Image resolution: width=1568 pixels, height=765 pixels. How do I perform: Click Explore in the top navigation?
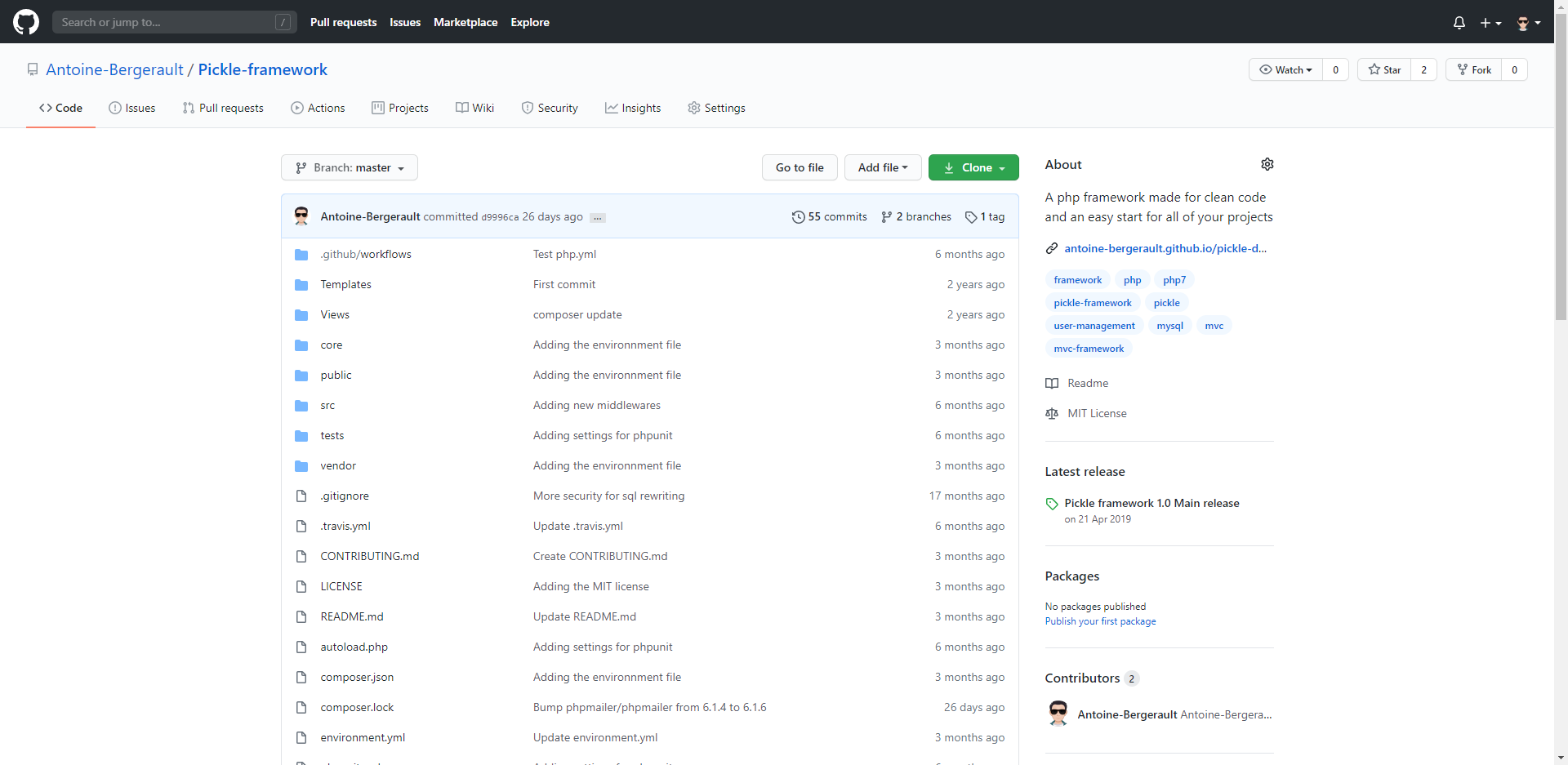click(530, 22)
